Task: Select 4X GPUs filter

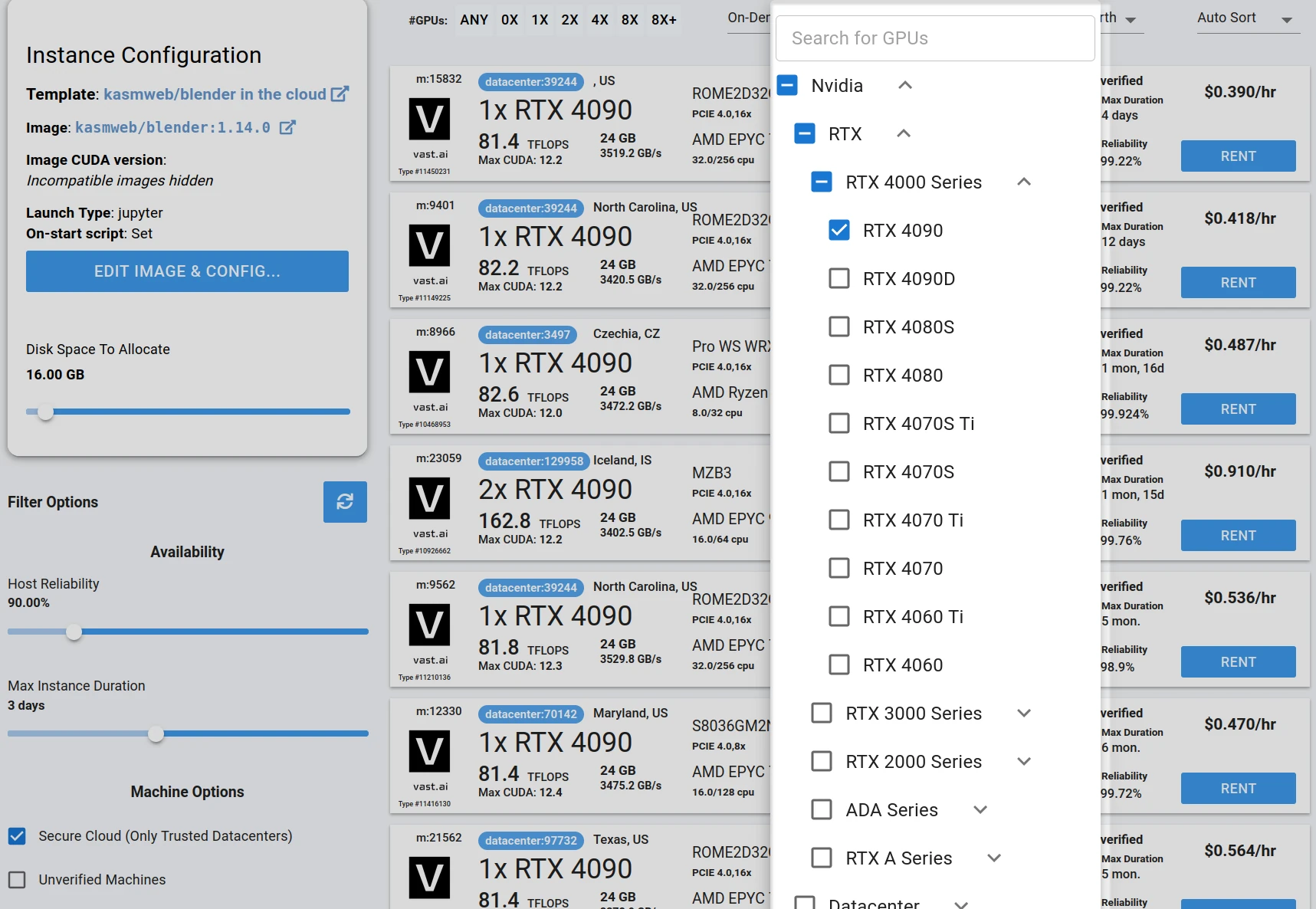Action: tap(600, 20)
